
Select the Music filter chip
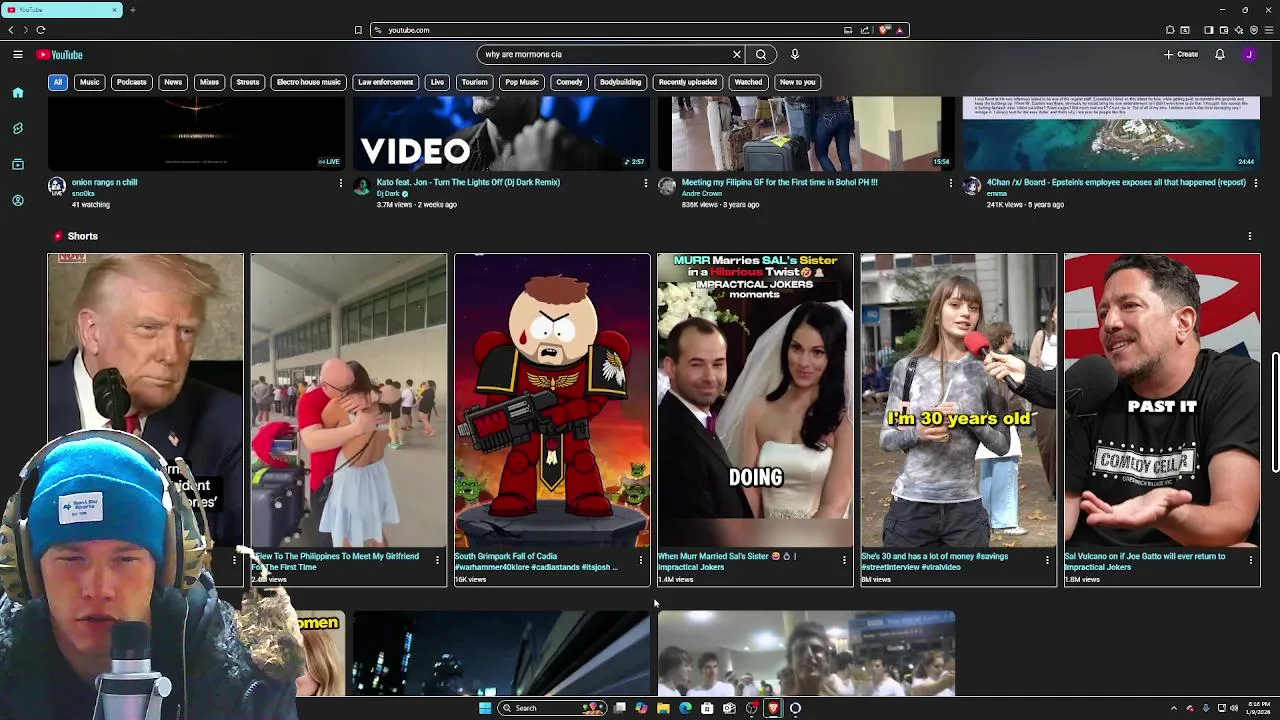coord(90,82)
